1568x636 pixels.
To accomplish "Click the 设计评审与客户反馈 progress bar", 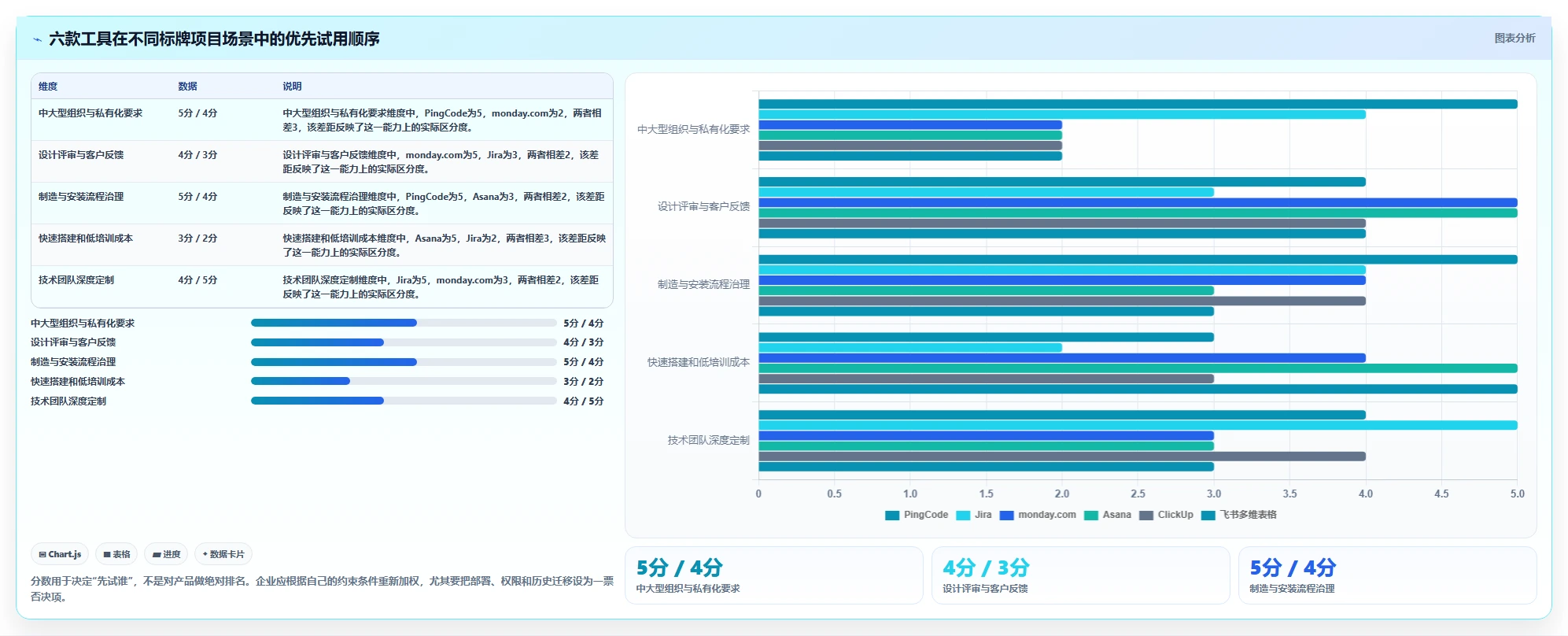I will coord(404,342).
